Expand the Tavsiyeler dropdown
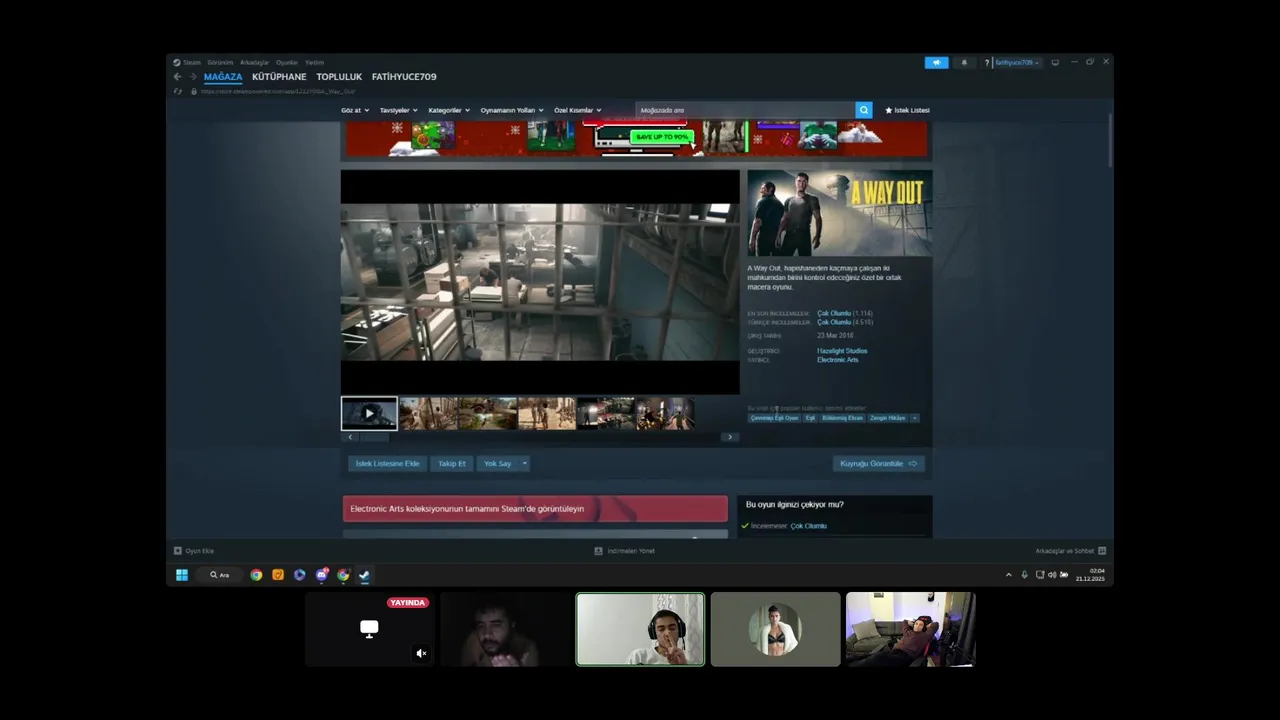The image size is (1280, 720). (x=399, y=110)
